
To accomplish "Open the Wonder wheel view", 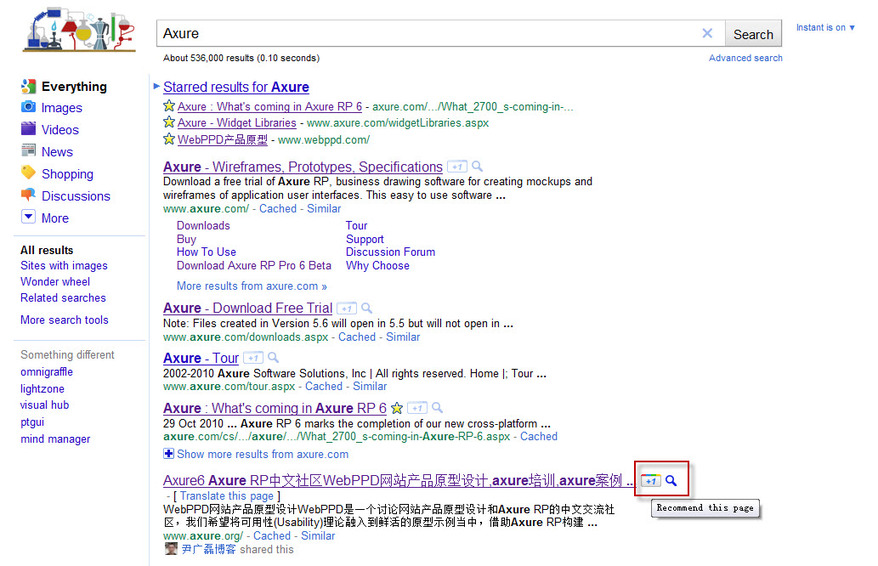I will 55,282.
